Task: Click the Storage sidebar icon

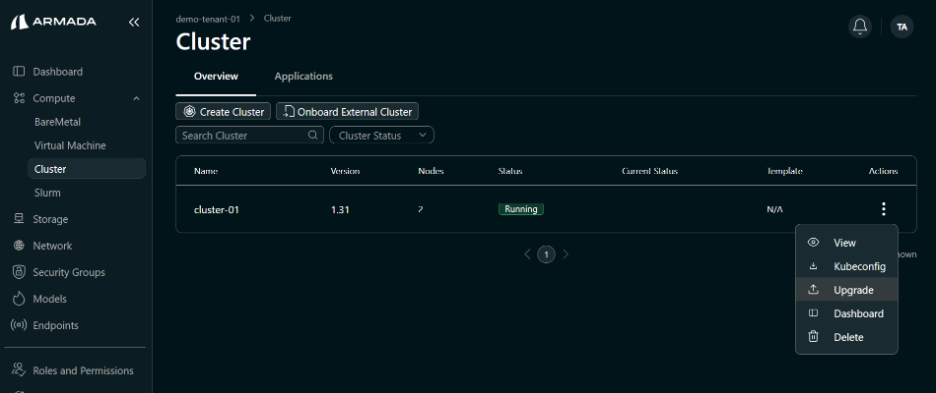Action: [x=19, y=219]
